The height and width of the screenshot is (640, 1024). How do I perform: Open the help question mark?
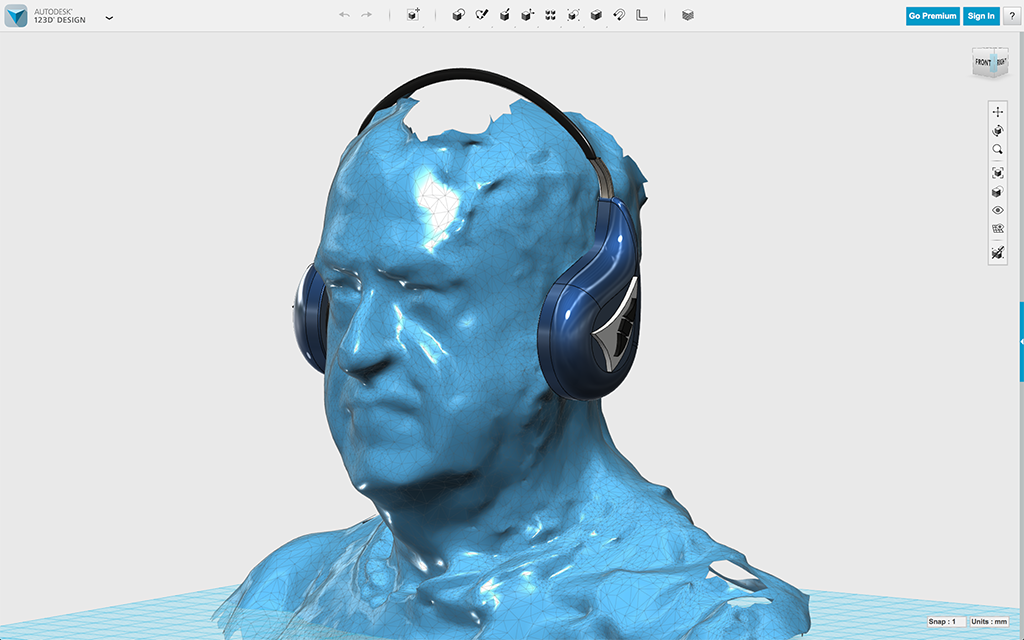click(1012, 16)
